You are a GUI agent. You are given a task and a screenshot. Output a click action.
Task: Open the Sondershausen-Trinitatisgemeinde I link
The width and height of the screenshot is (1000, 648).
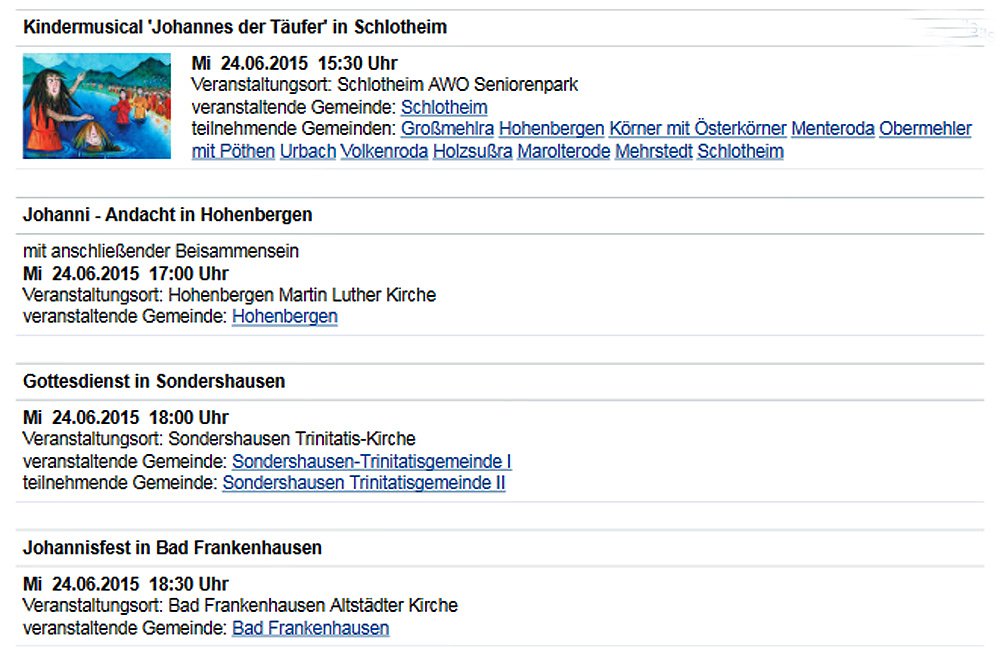click(x=372, y=462)
